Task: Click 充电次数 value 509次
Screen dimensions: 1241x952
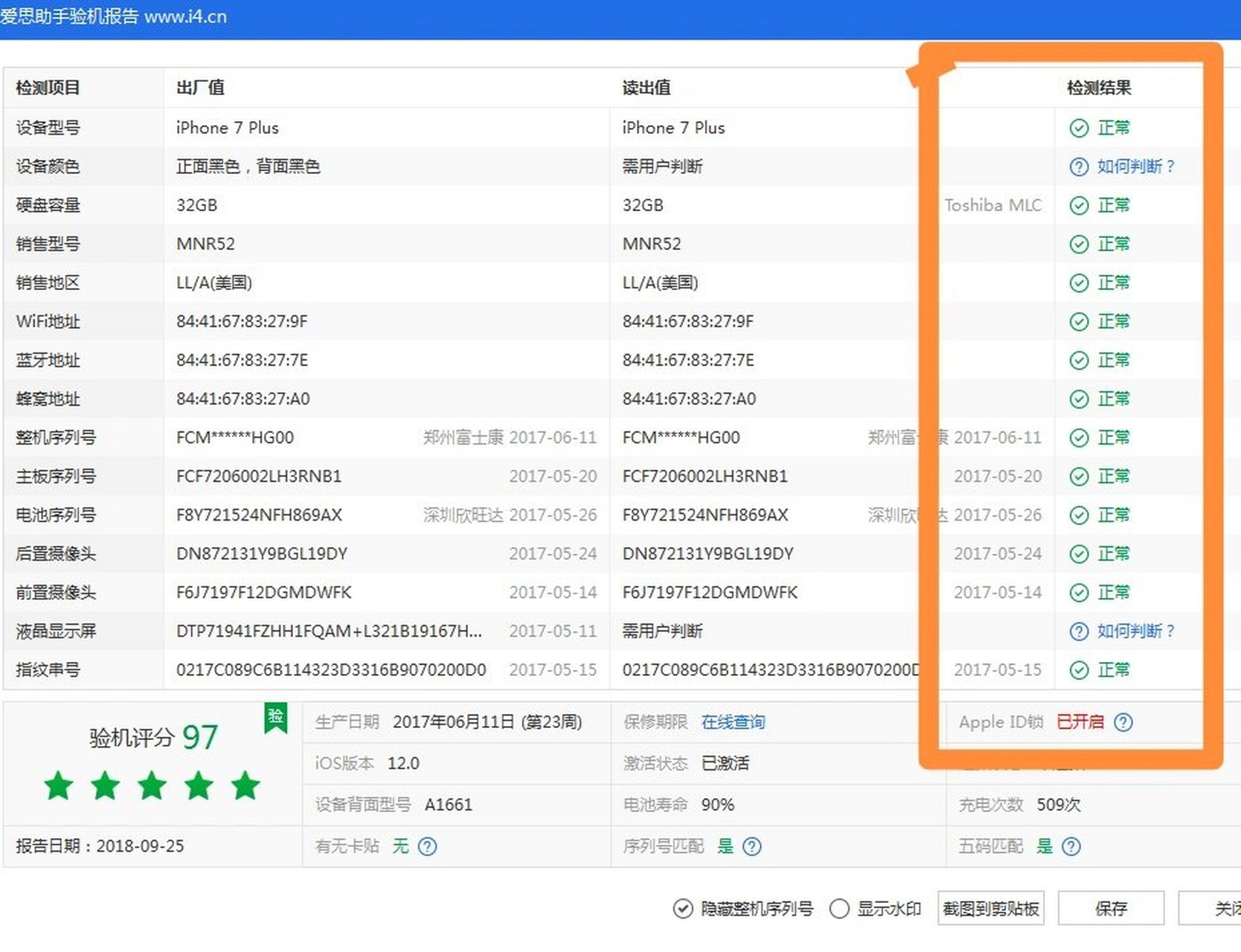Action: tap(1059, 805)
